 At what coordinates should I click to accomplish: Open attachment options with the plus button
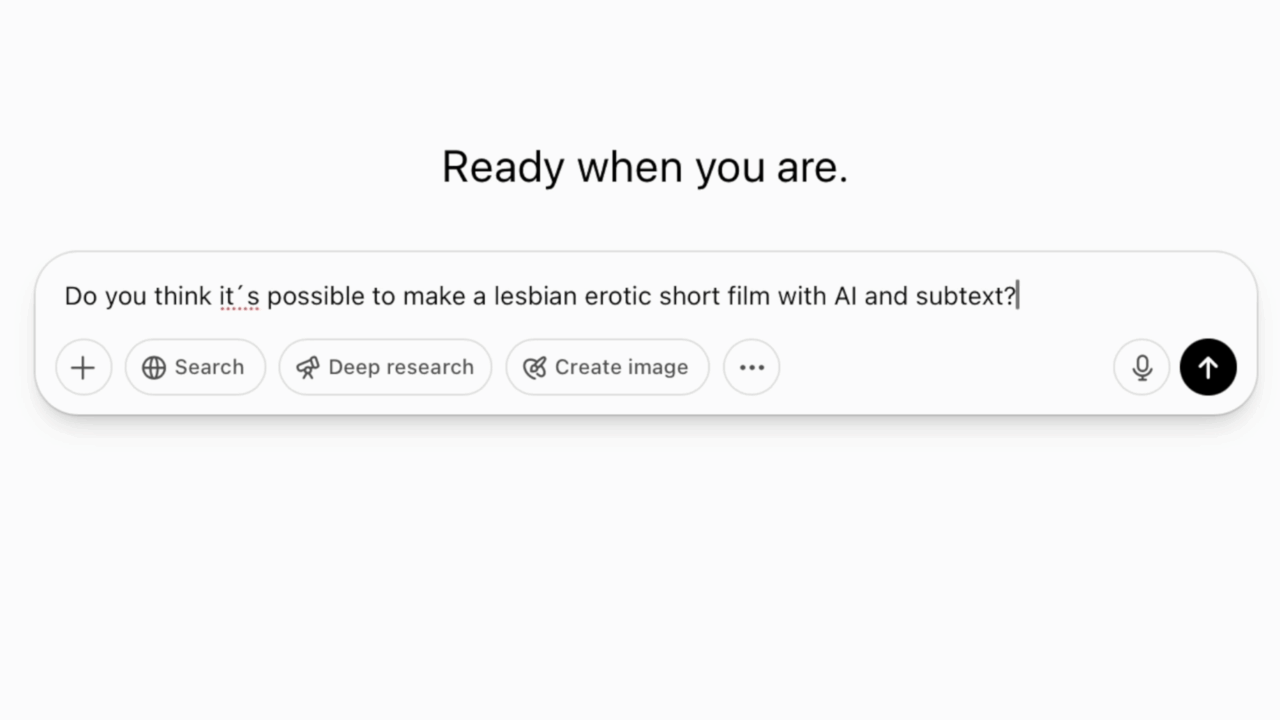pos(83,367)
